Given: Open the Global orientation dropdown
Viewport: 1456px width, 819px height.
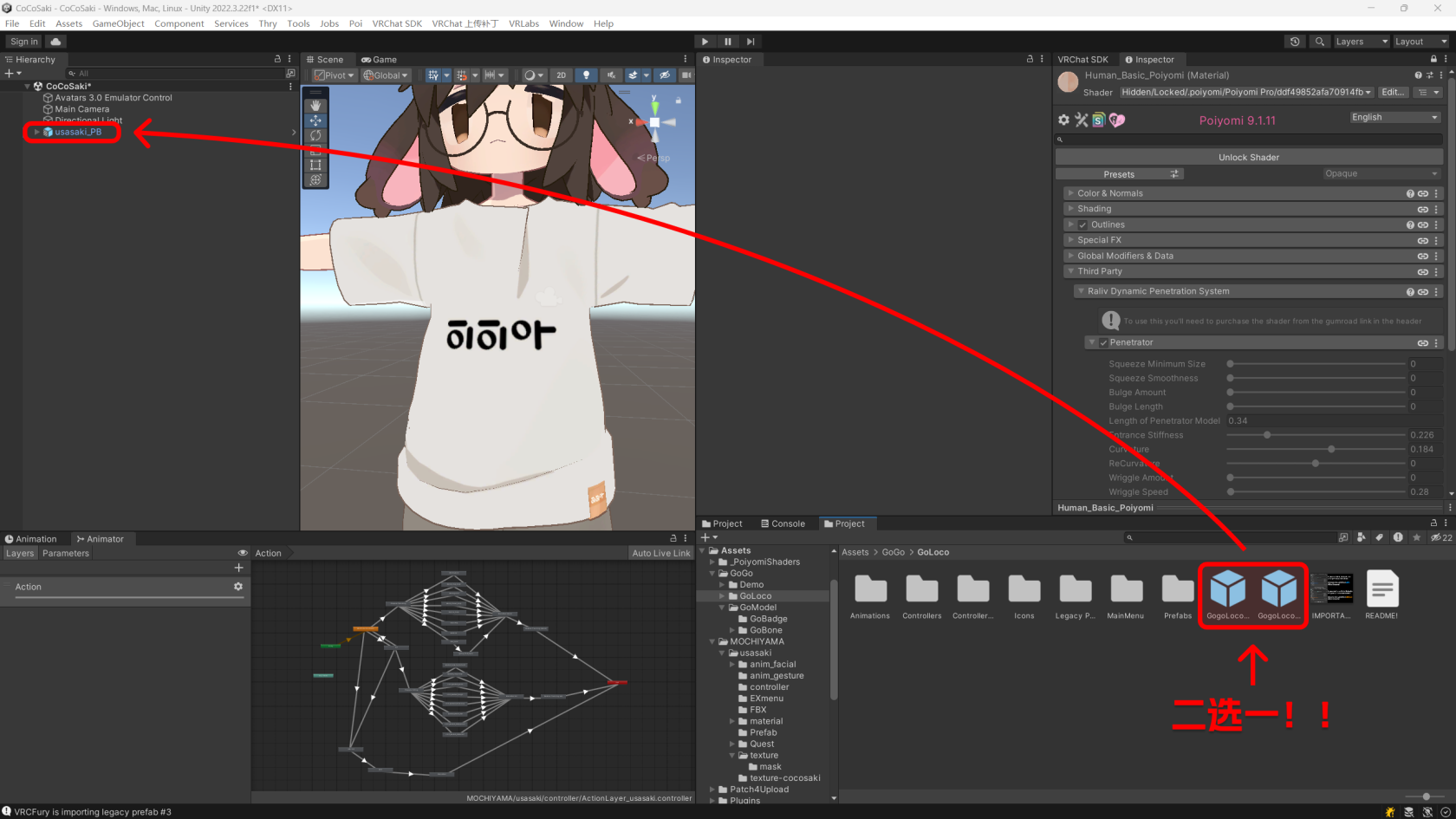Looking at the screenshot, I should pos(386,75).
